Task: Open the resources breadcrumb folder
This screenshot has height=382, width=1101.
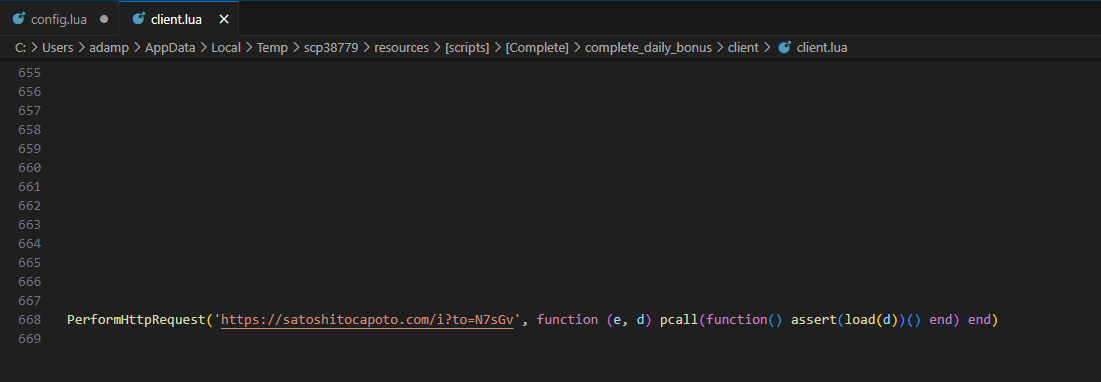Action: (401, 48)
